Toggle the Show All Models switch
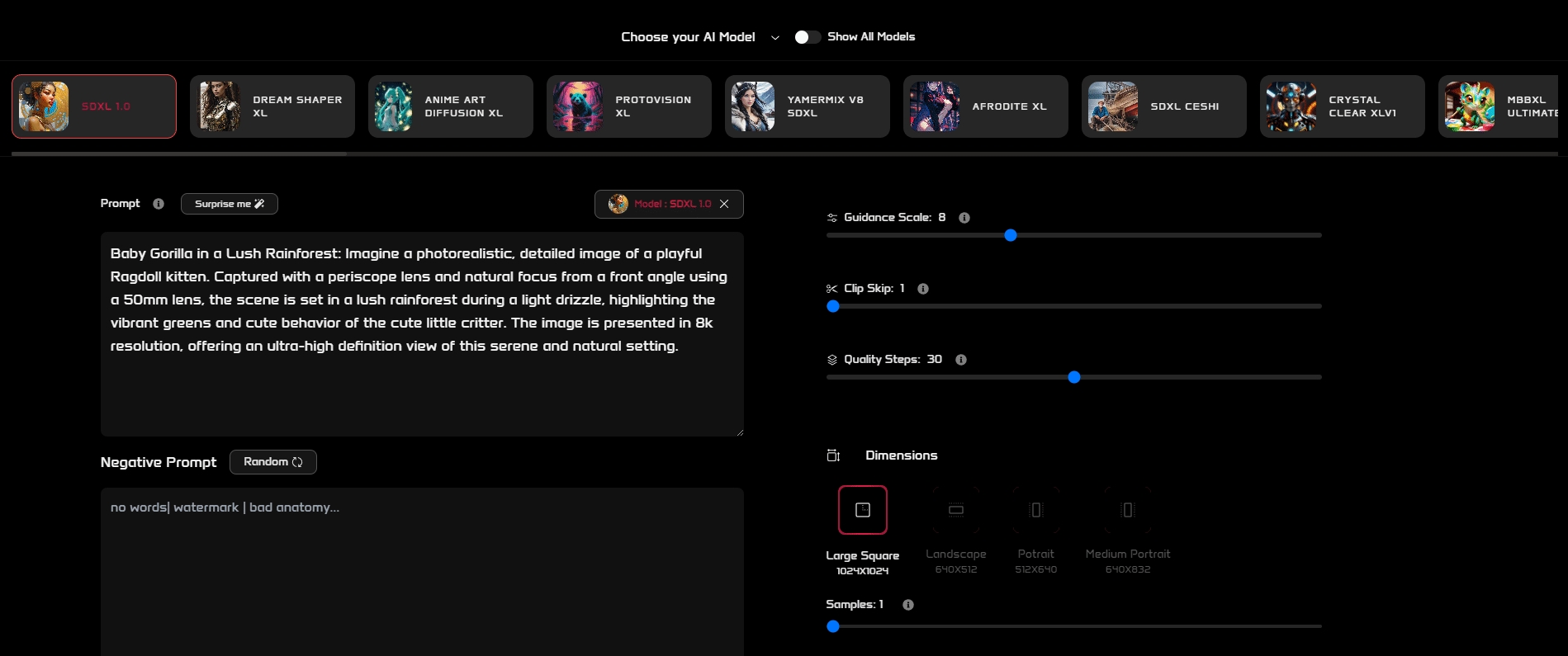 (807, 37)
